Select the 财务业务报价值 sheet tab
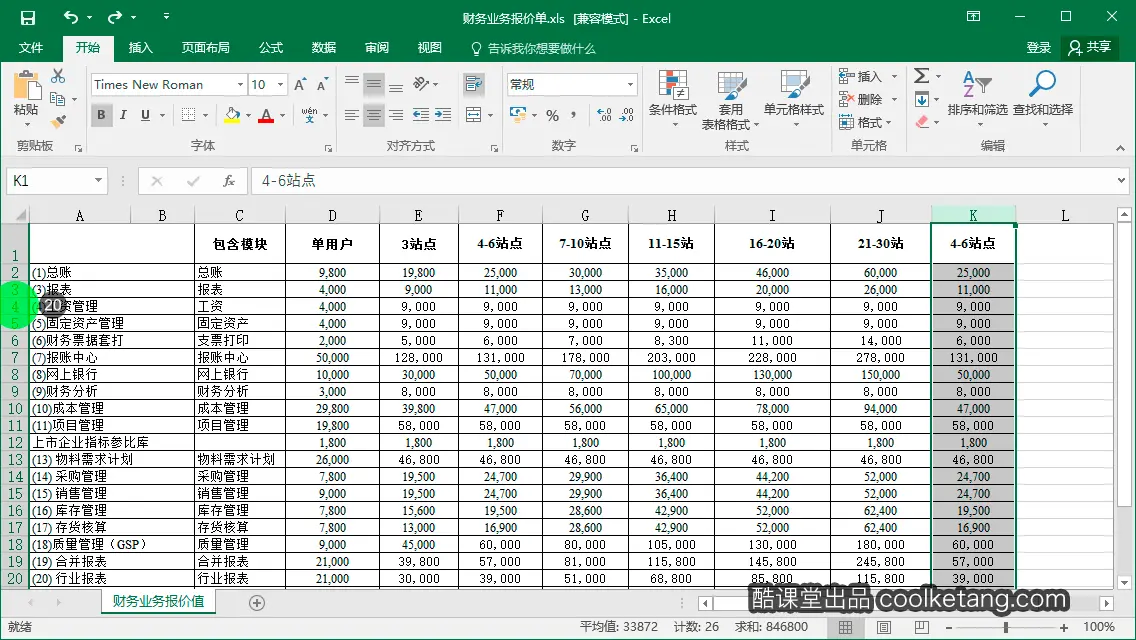1136x640 pixels. coord(159,602)
